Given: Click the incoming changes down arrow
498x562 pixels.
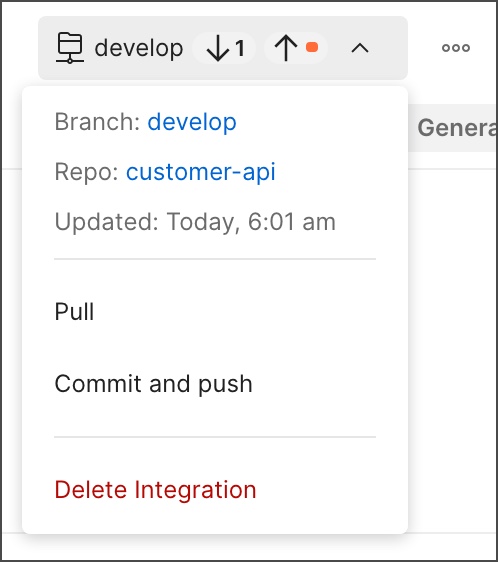Looking at the screenshot, I should (218, 48).
